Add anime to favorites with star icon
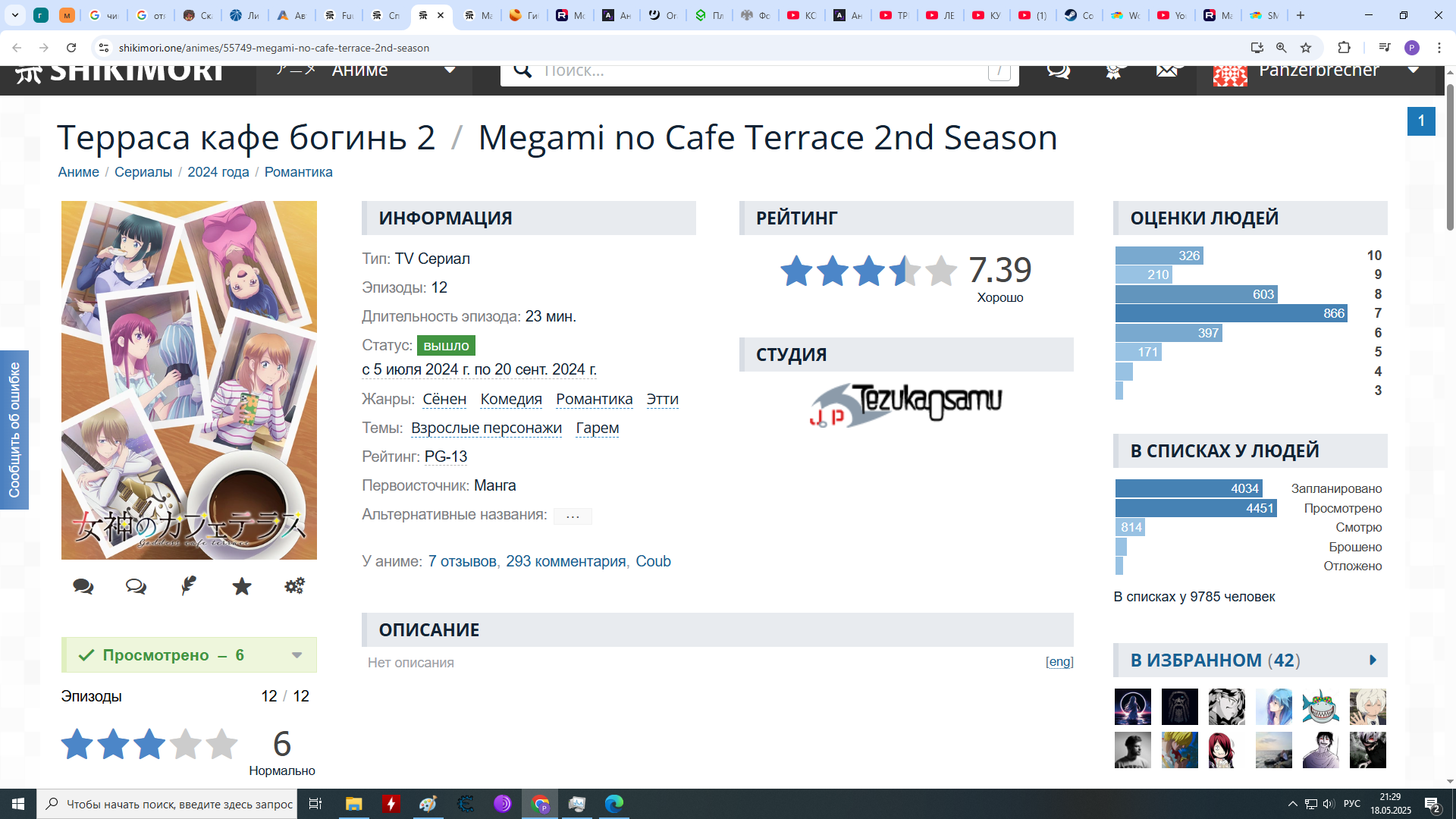1456x819 pixels. tap(242, 586)
